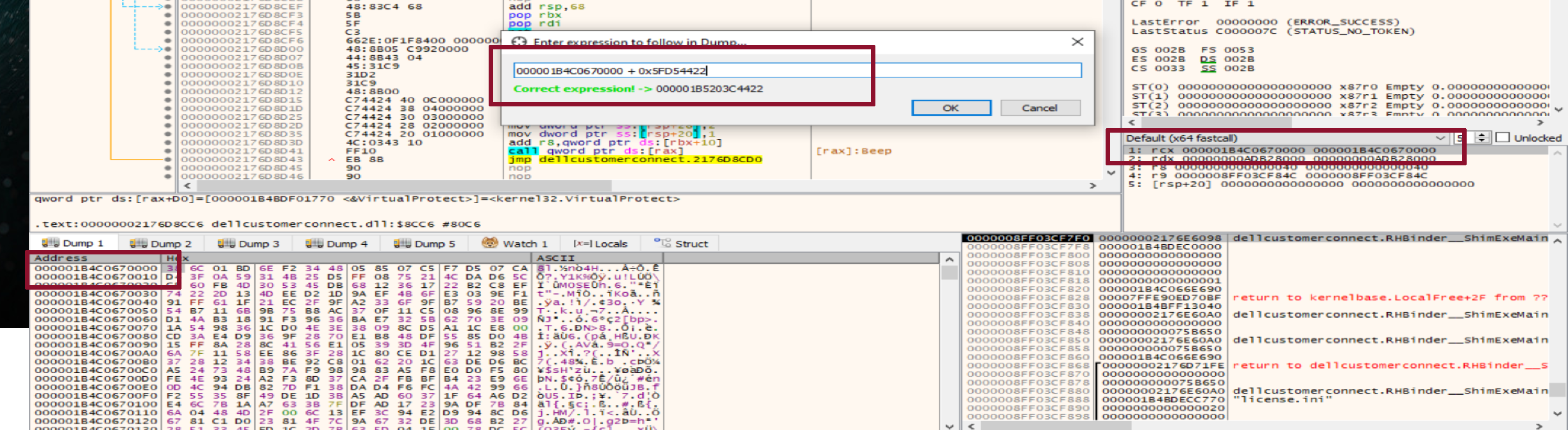Switch to the Dump 3 tab
The width and height of the screenshot is (1568, 430).
click(x=249, y=244)
